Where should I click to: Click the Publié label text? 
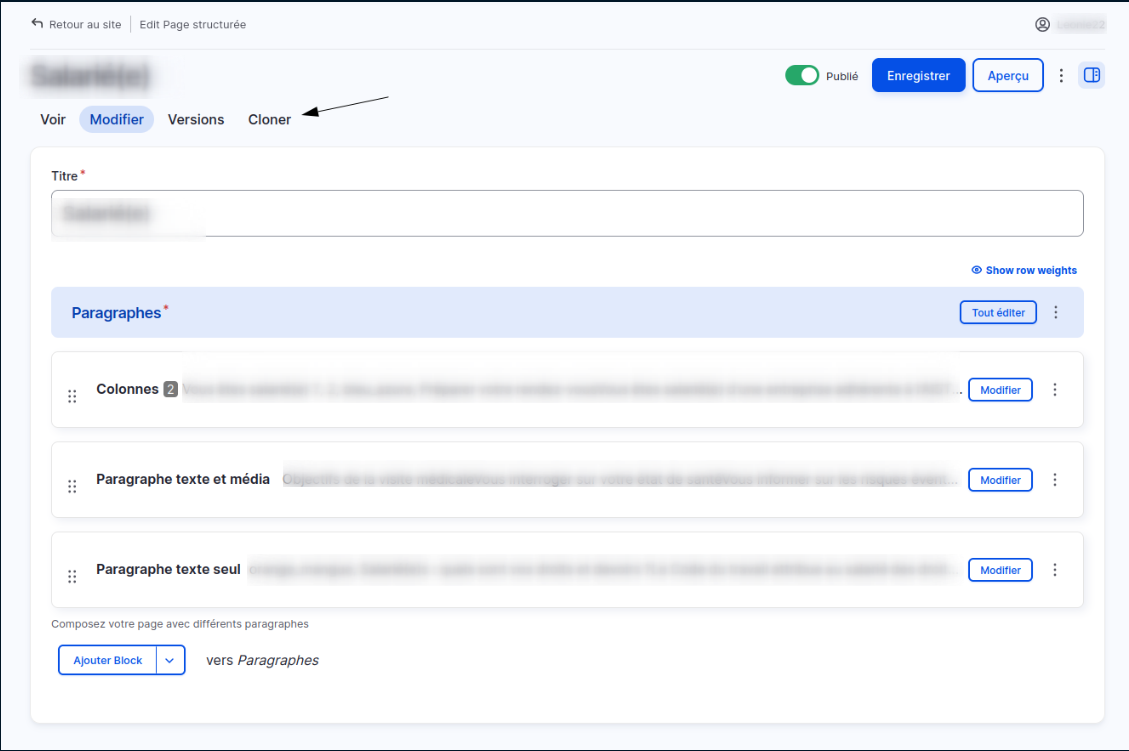(x=842, y=76)
